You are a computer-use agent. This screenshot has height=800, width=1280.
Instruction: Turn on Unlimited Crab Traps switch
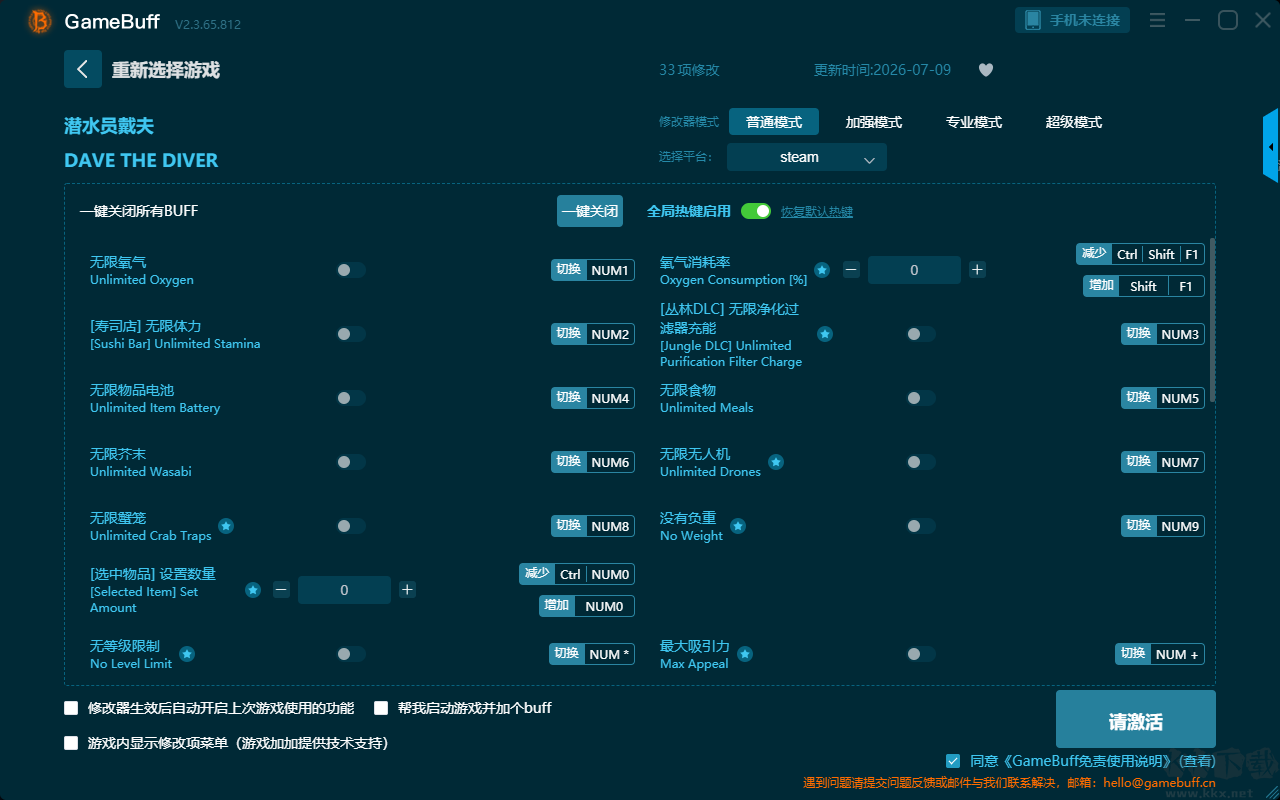coord(351,526)
